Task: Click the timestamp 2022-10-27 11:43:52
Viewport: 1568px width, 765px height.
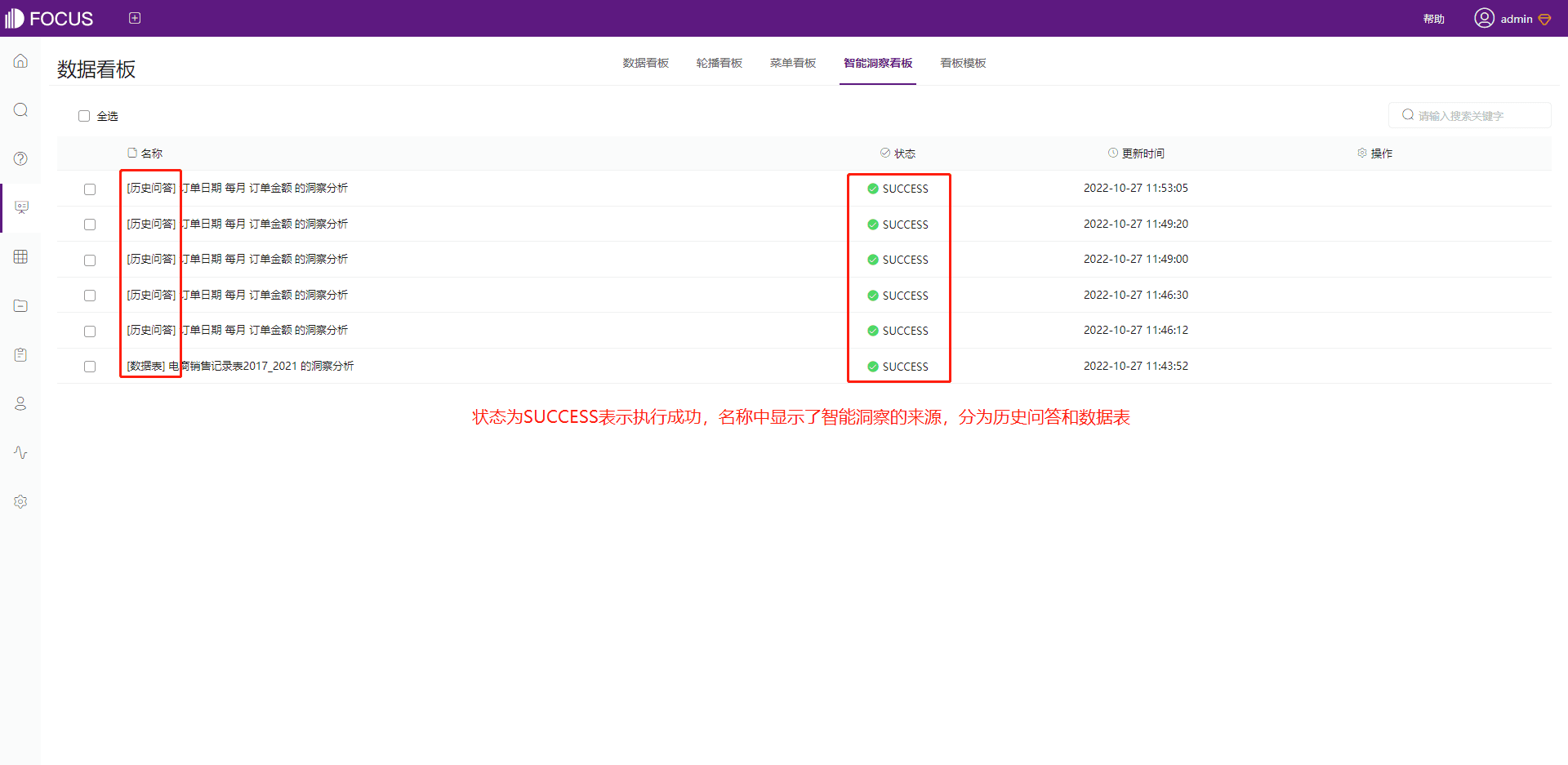Action: (x=1136, y=366)
